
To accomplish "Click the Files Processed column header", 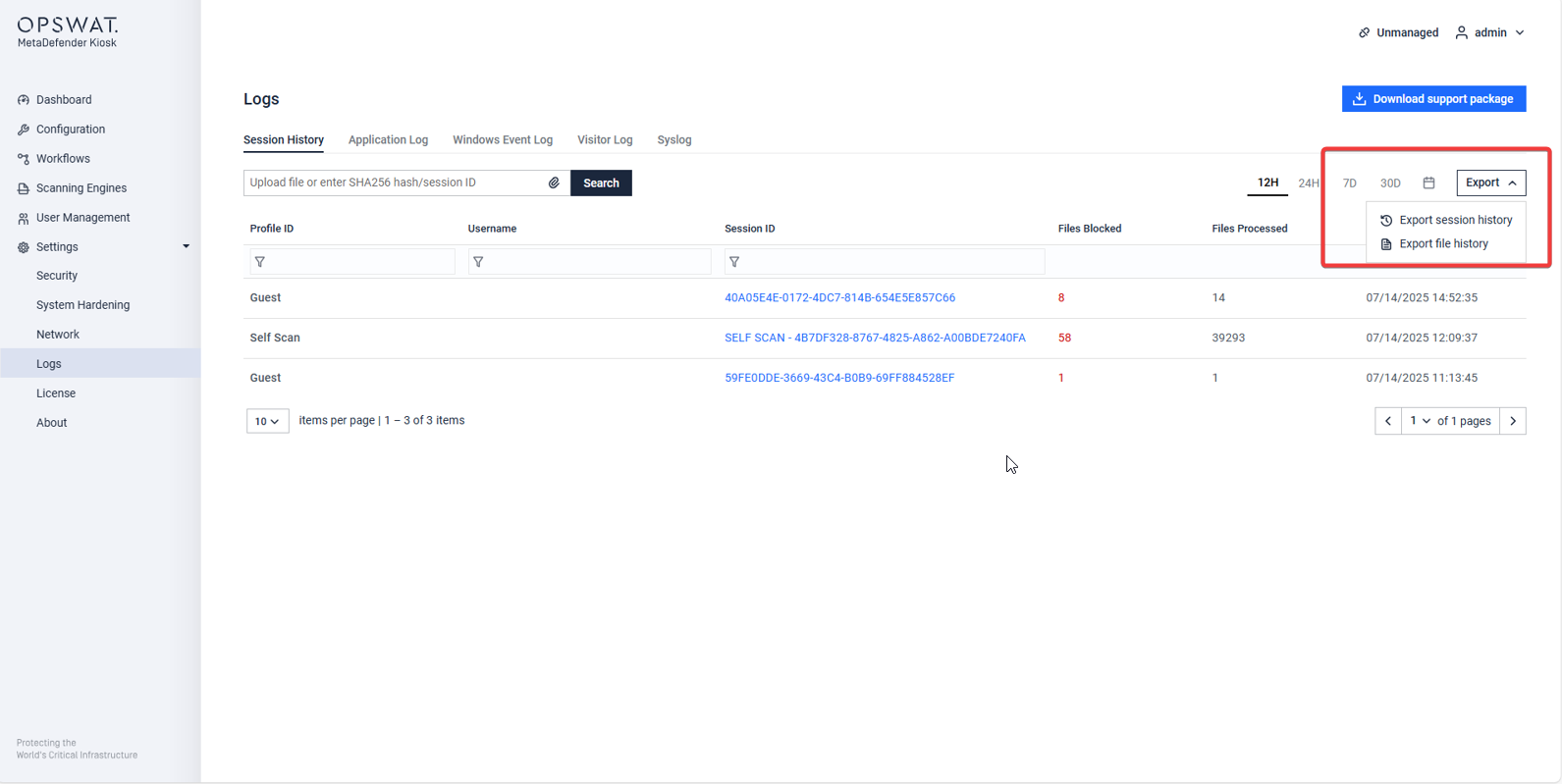I will point(1250,229).
